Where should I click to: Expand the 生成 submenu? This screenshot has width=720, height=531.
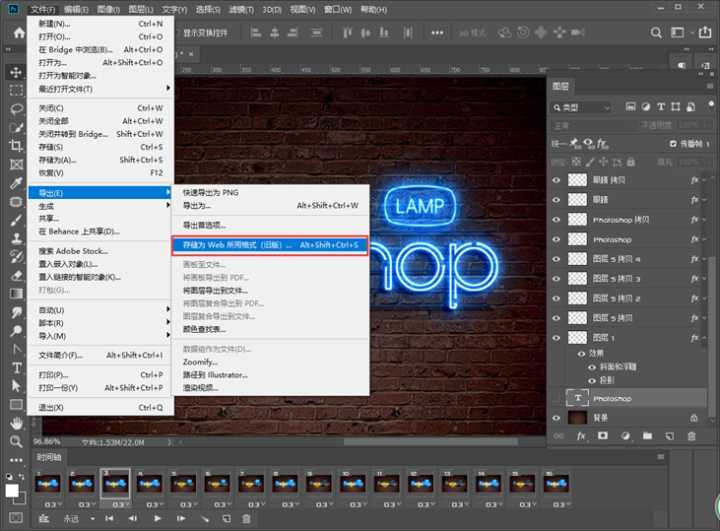pyautogui.click(x=101, y=206)
